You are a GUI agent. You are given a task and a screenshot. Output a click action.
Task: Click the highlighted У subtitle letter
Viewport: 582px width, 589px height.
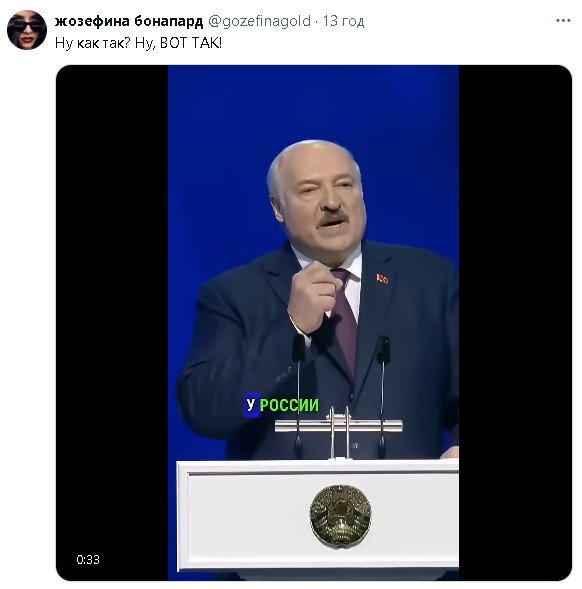(251, 405)
